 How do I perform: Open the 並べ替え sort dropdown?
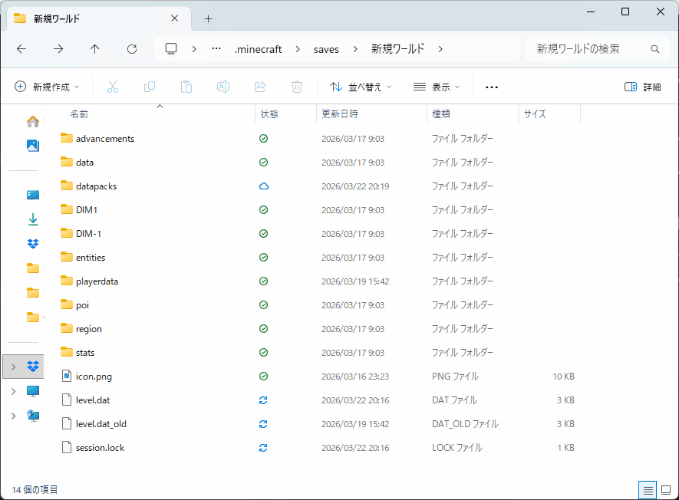point(360,87)
